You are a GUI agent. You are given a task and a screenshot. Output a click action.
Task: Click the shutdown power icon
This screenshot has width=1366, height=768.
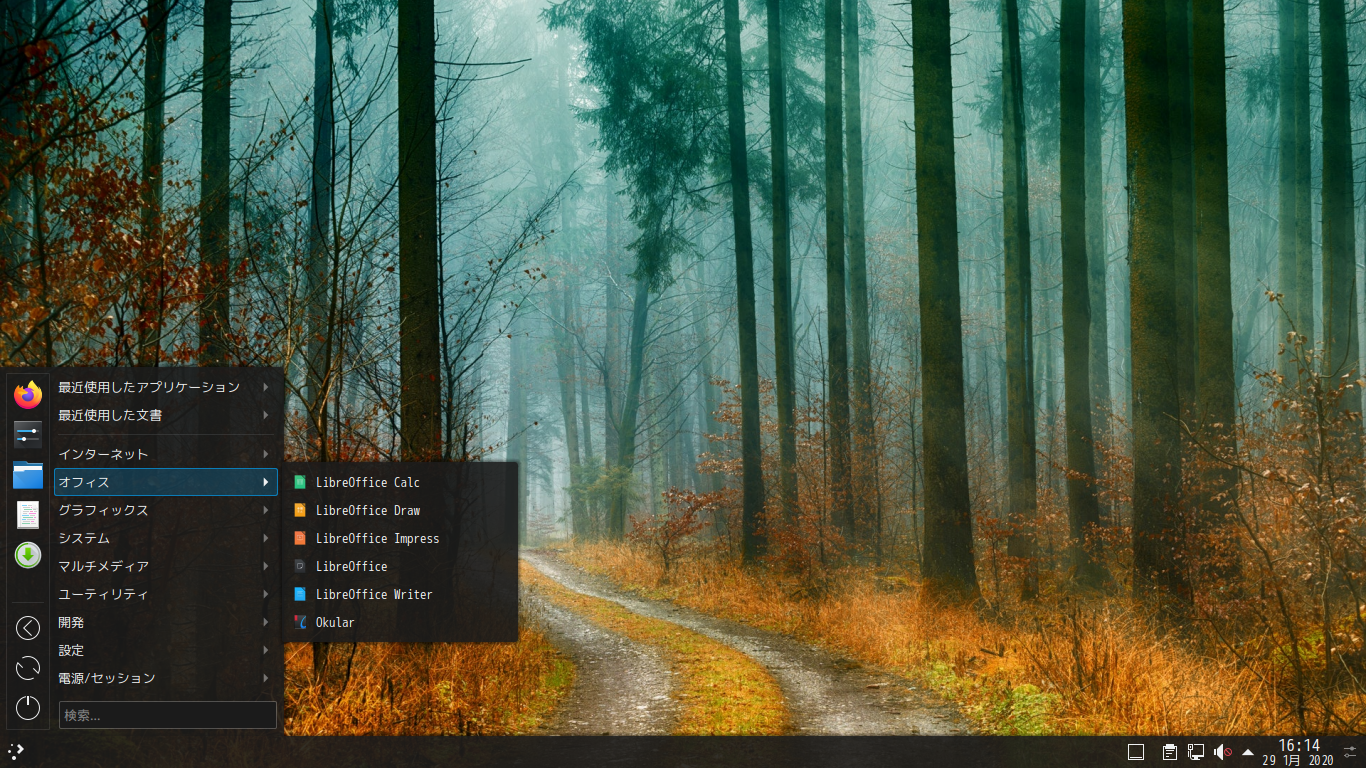28,708
